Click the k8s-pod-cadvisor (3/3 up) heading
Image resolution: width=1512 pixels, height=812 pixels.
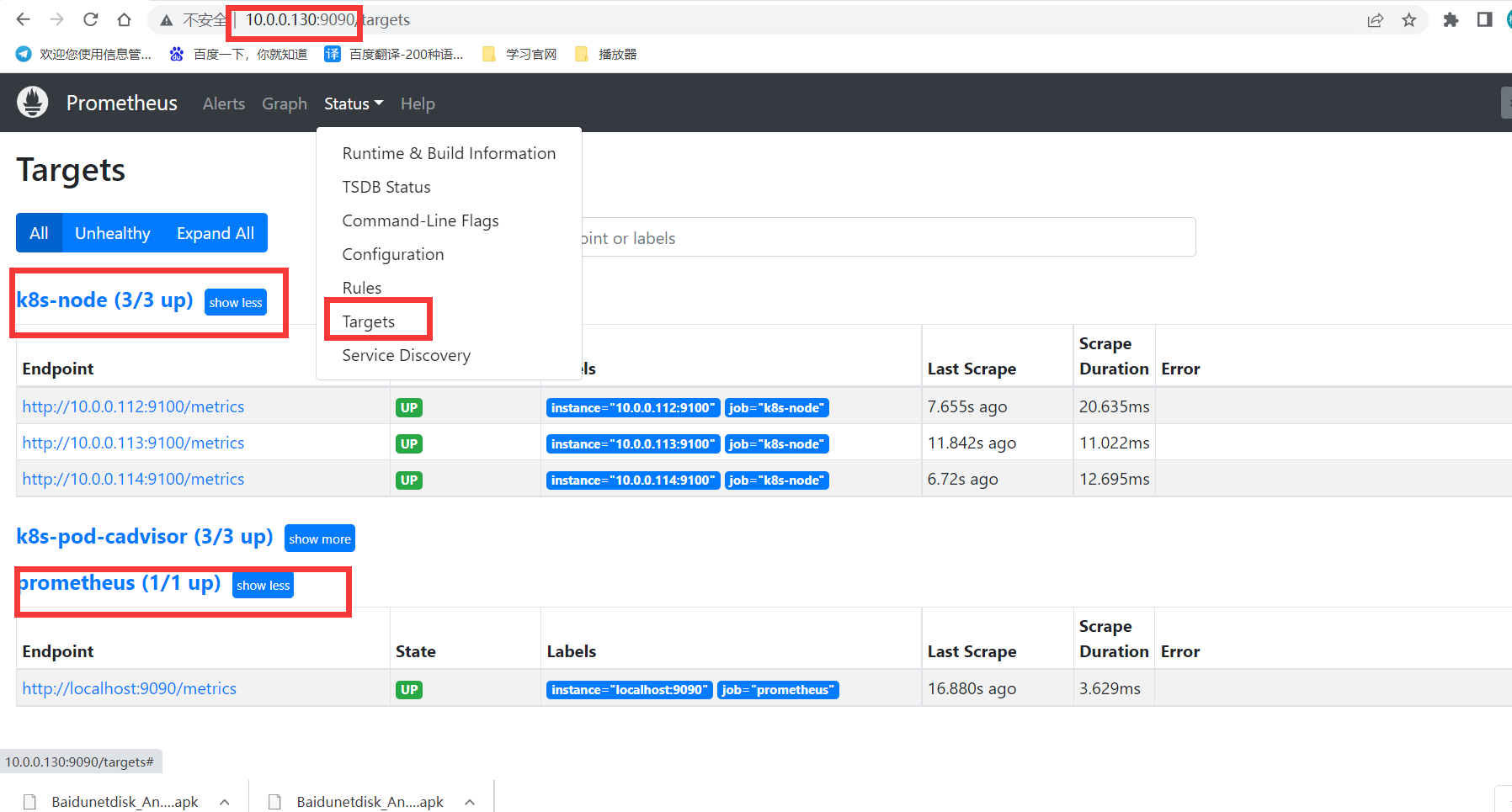click(145, 537)
